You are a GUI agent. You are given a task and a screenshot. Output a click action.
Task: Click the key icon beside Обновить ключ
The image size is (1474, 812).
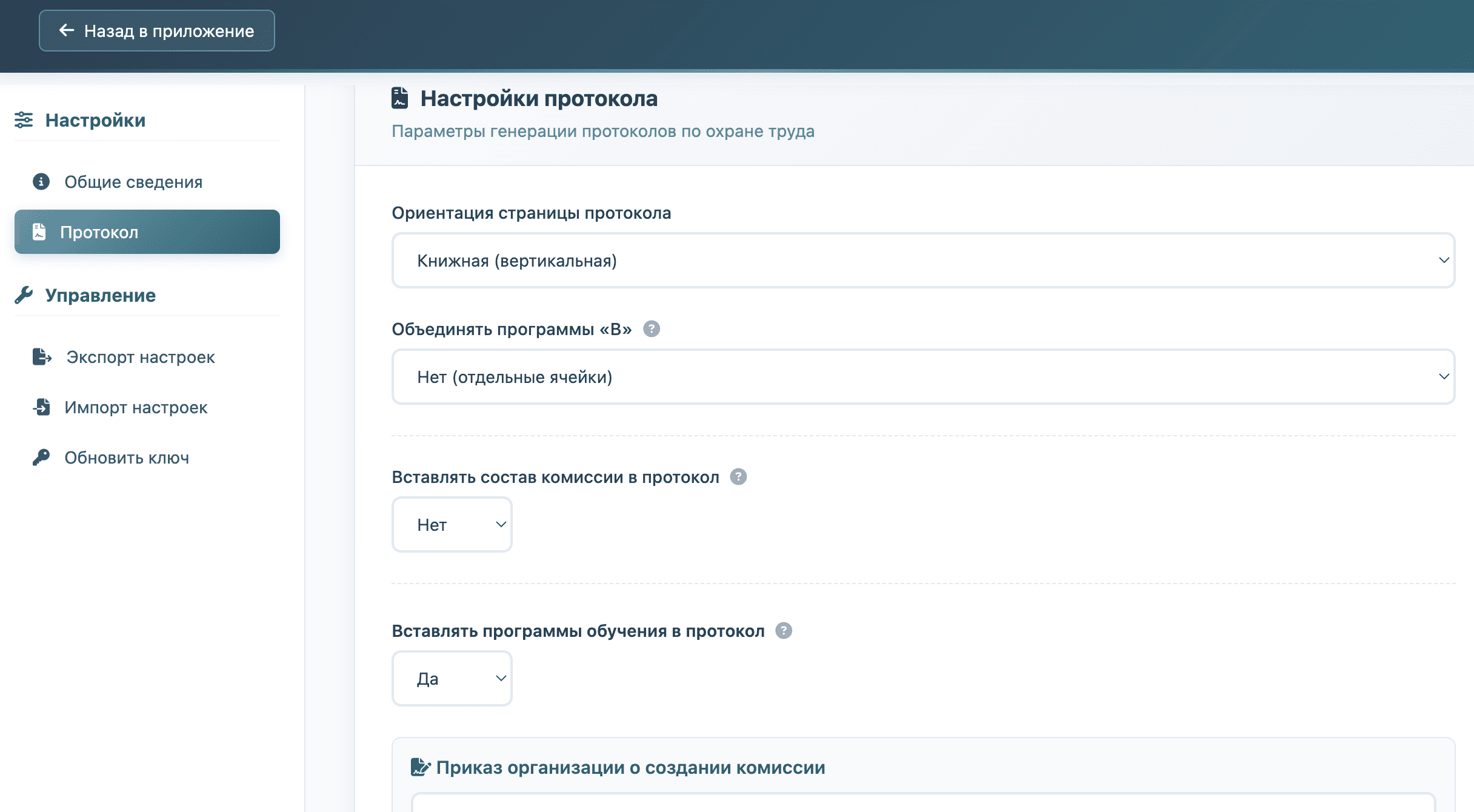tap(41, 458)
